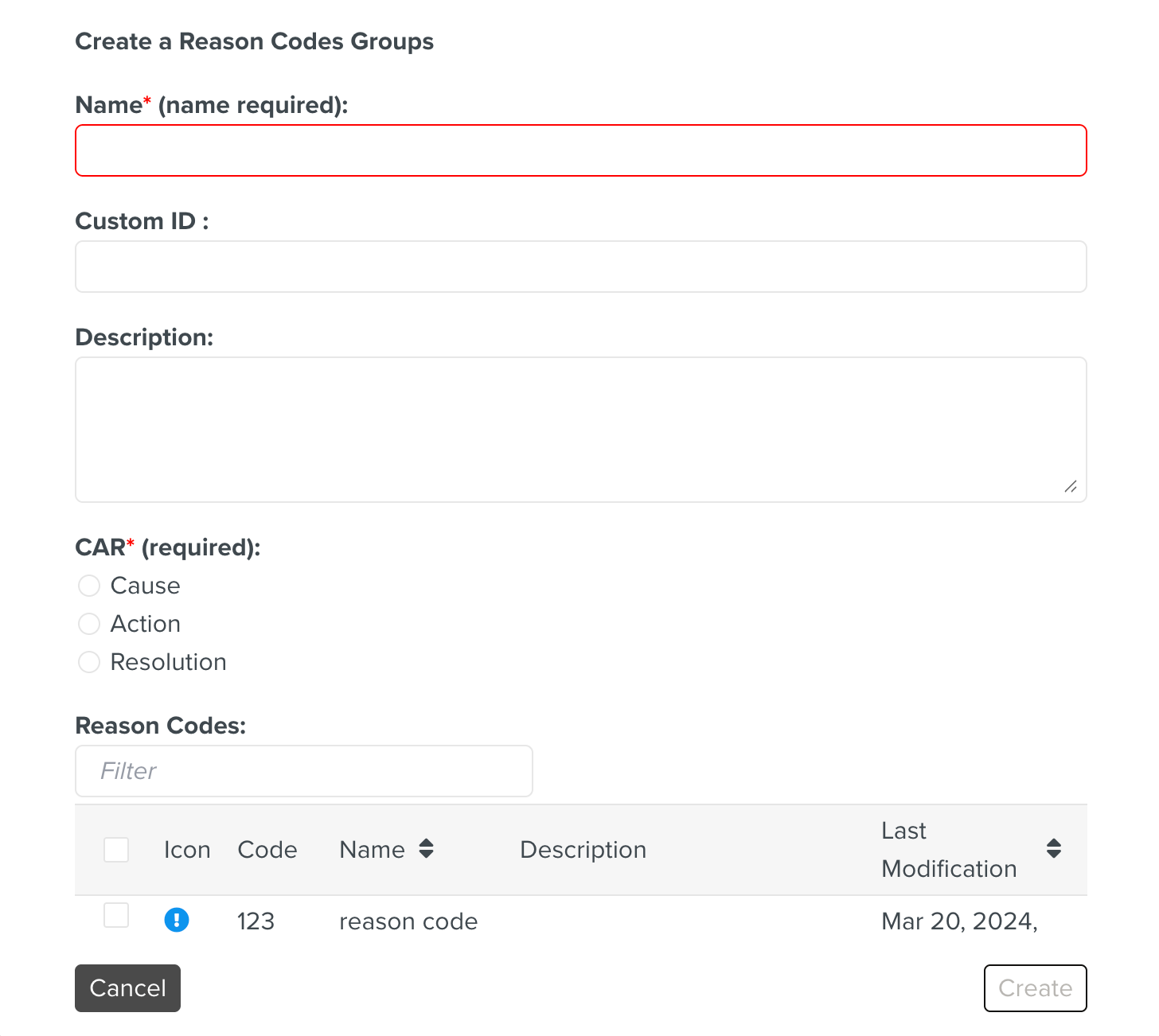
Task: Choose the Action radio option
Action: point(89,624)
